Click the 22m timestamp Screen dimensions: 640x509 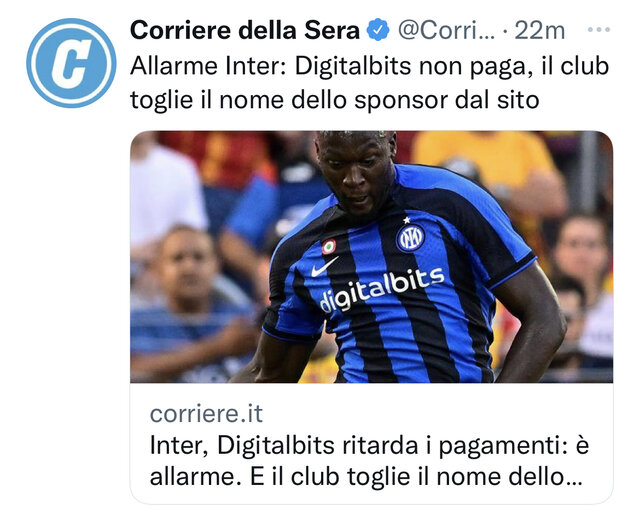pyautogui.click(x=540, y=31)
